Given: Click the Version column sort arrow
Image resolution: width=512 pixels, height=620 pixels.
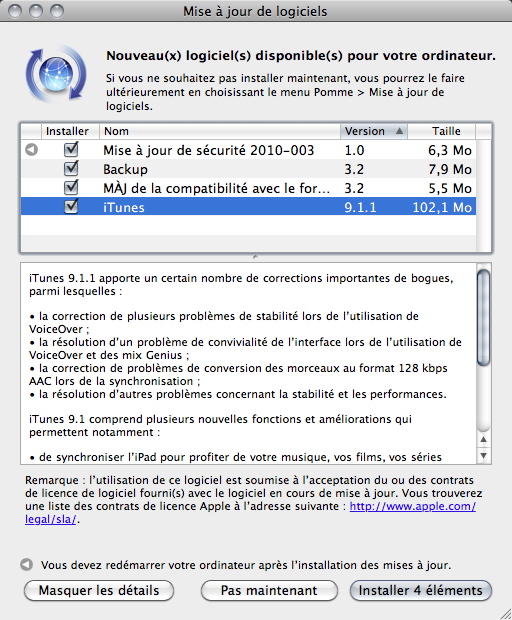Looking at the screenshot, I should [x=399, y=131].
